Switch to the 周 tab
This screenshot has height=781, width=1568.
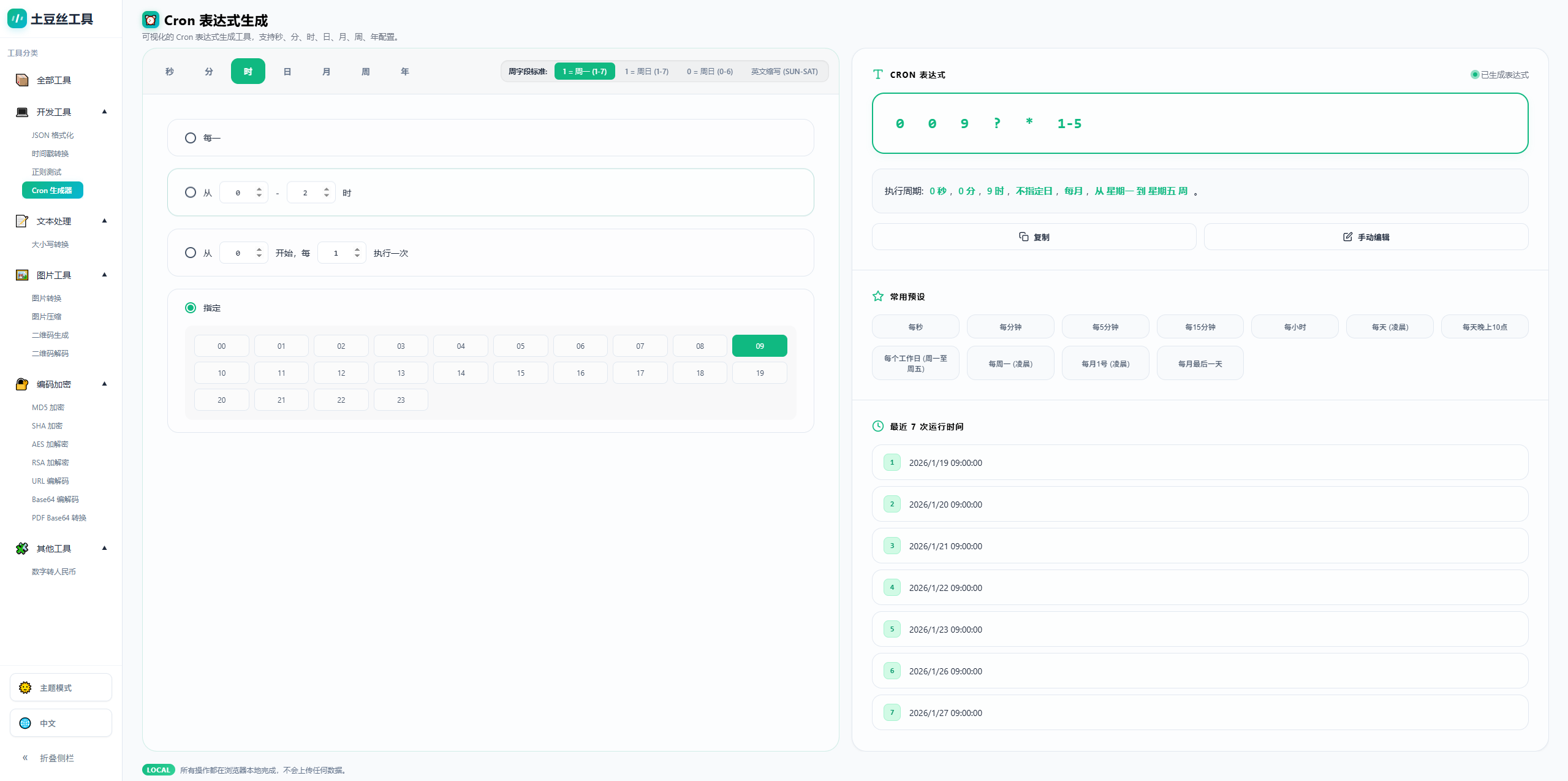click(x=365, y=72)
